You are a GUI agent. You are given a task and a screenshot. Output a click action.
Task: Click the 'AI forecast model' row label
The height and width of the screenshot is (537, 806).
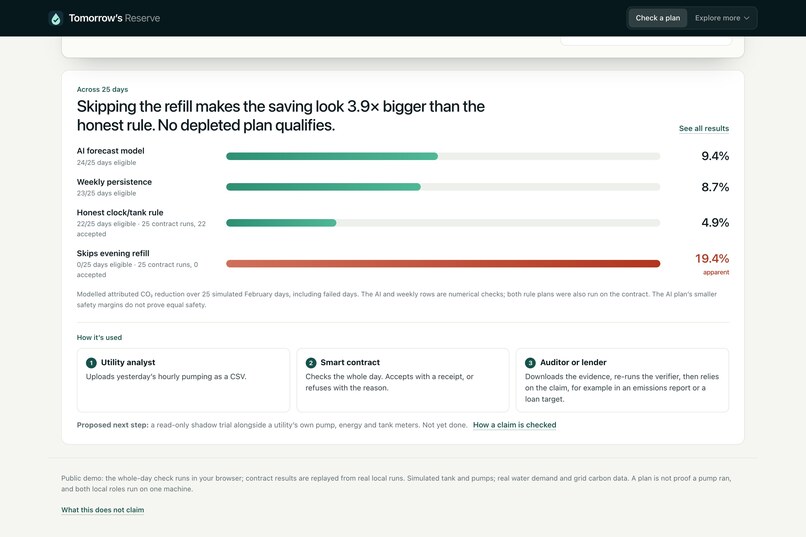tap(111, 151)
